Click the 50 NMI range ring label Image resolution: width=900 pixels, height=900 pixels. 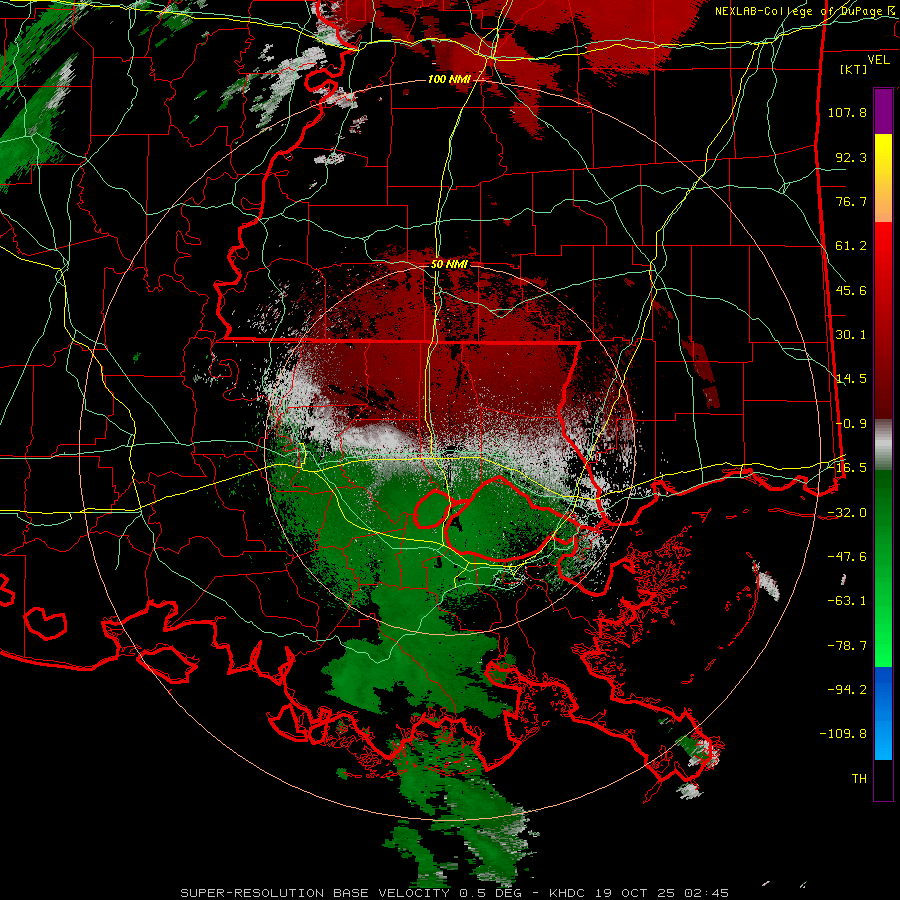tap(449, 265)
